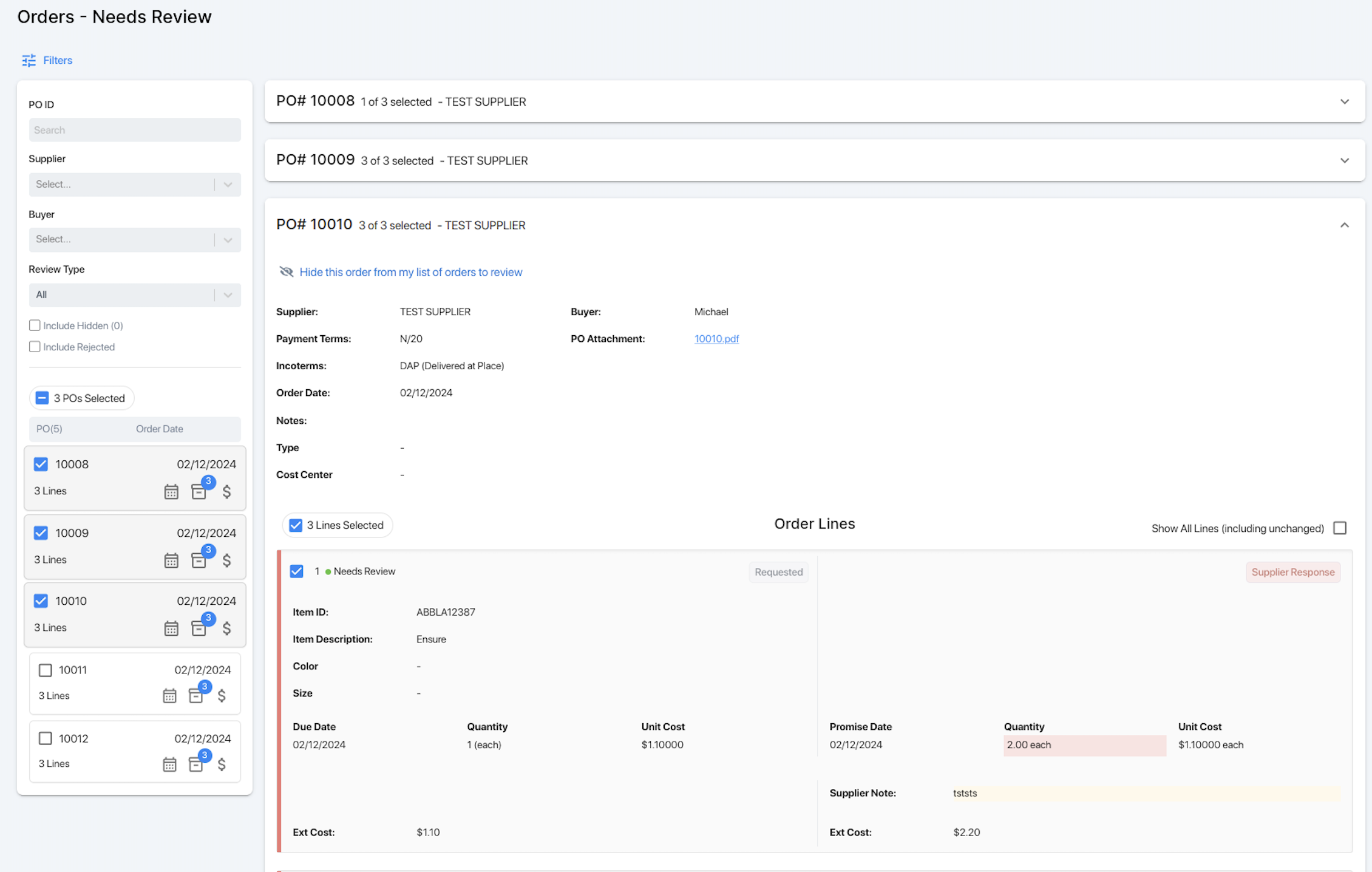Viewport: 1372px width, 872px height.
Task: Click the Filters sliders icon
Action: 29,60
